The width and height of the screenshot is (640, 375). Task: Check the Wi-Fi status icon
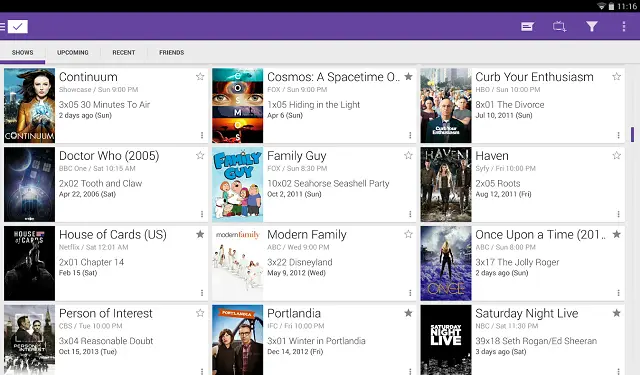[601, 6]
